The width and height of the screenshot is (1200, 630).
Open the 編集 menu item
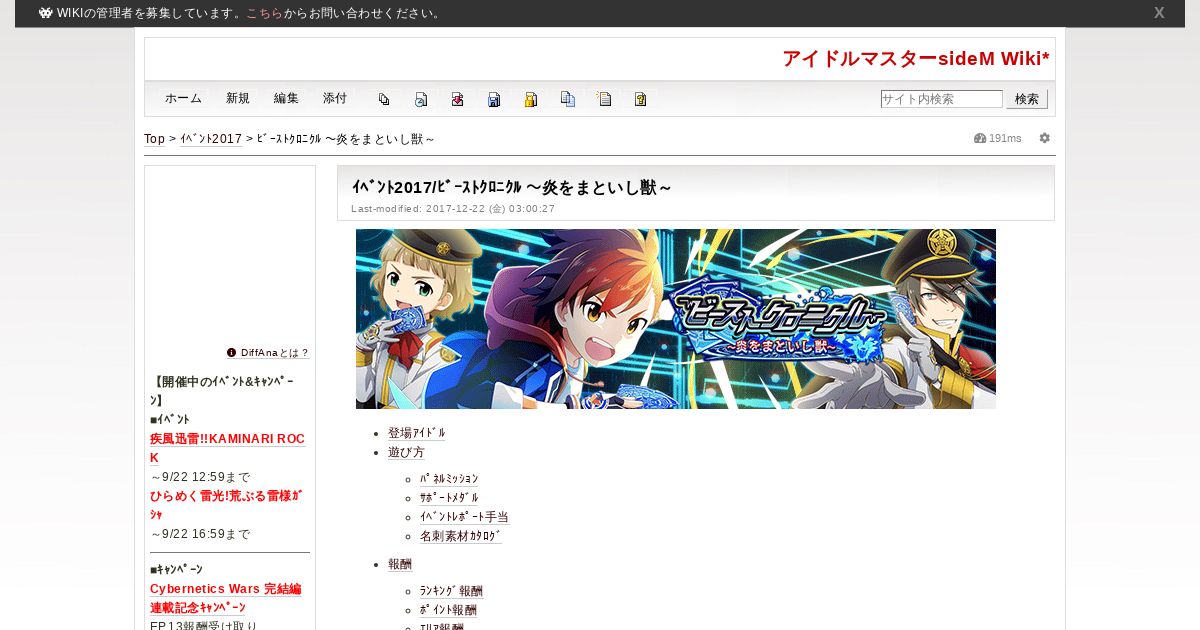tap(286, 98)
